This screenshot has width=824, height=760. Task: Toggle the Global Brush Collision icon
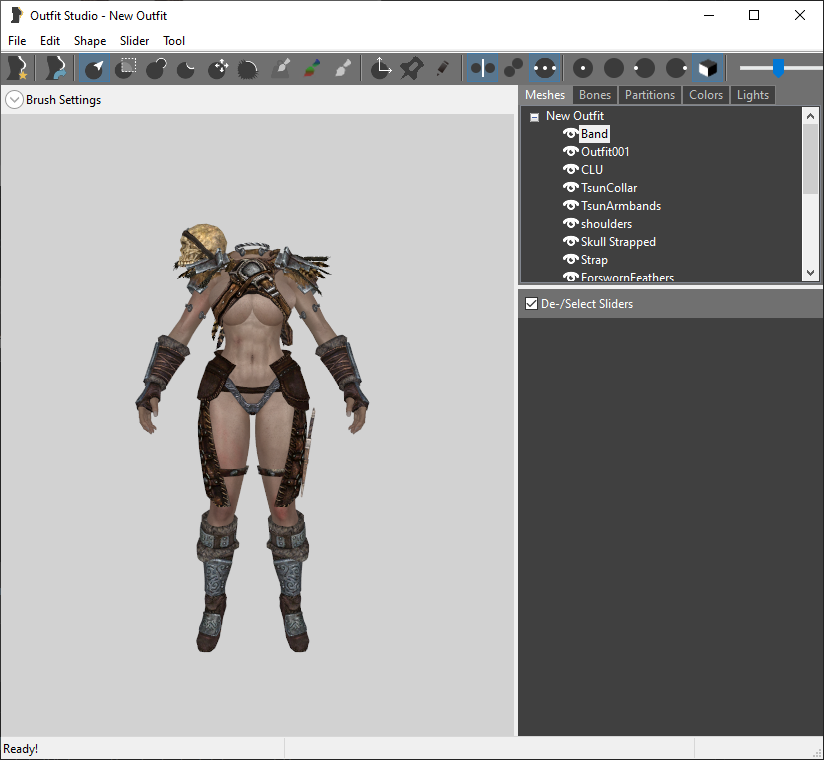(x=544, y=68)
